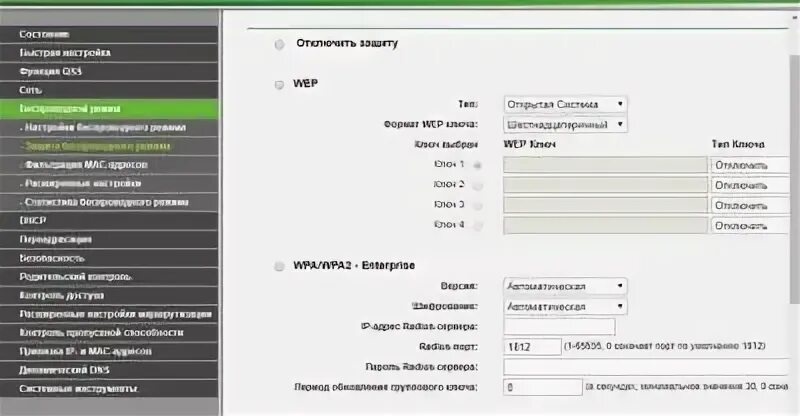
Task: Choose the 'Ключ 2' radio button
Action: (x=478, y=185)
